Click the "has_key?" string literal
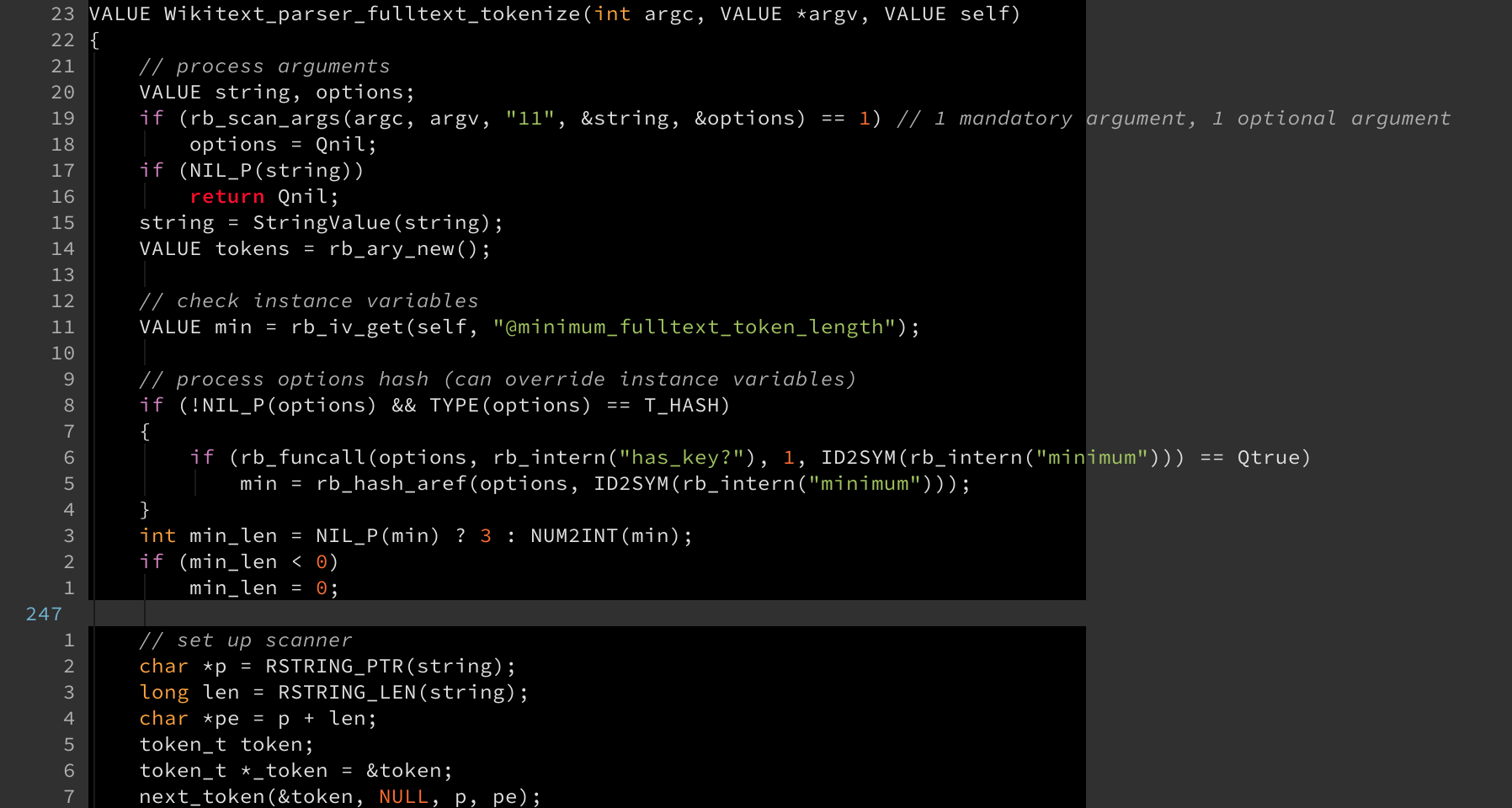 [682, 457]
